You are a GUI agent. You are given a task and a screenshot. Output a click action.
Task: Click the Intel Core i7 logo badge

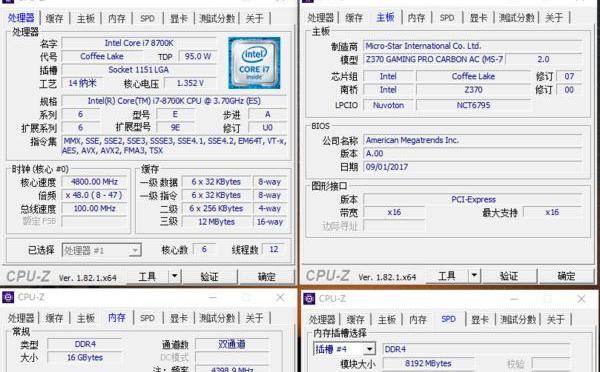(x=254, y=63)
